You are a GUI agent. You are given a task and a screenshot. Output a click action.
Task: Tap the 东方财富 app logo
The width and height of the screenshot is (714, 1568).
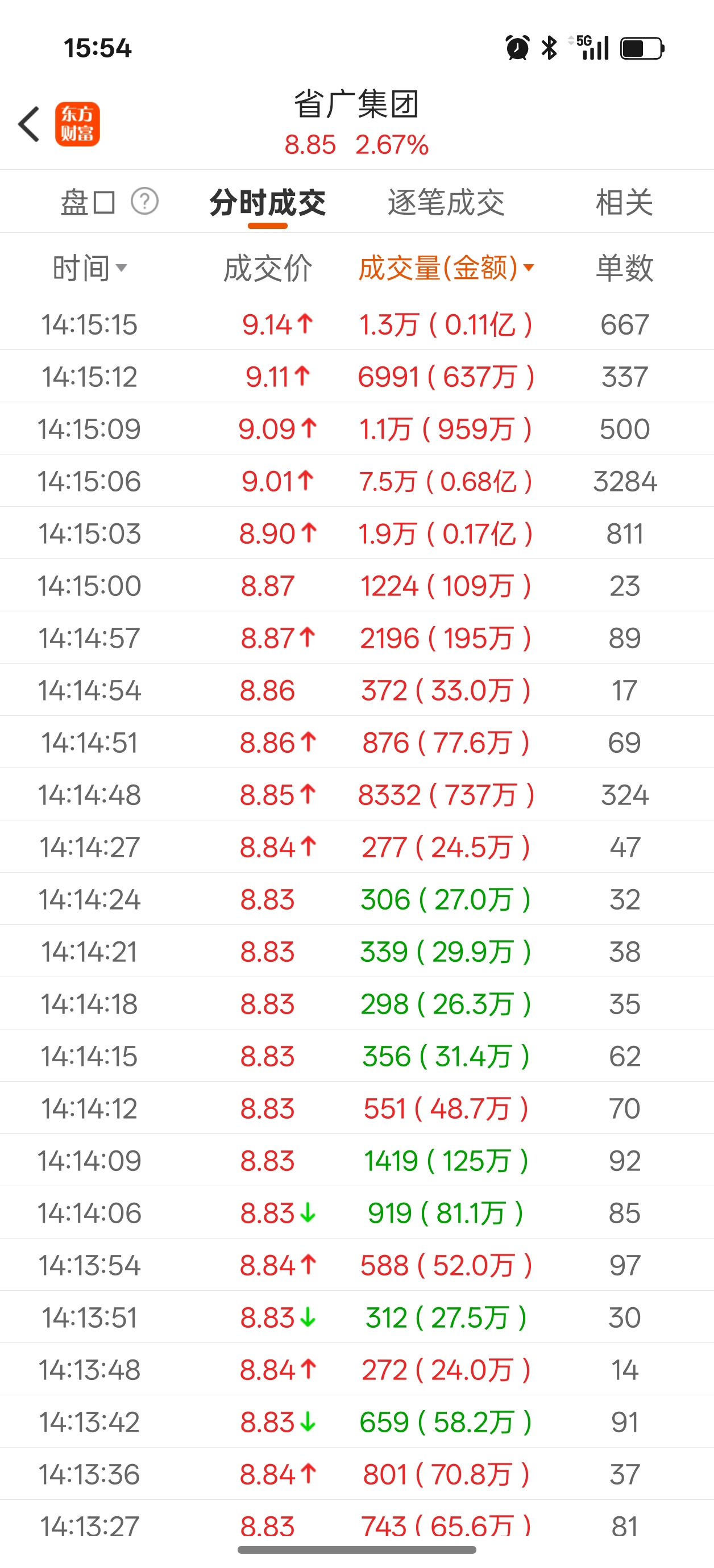coord(77,124)
